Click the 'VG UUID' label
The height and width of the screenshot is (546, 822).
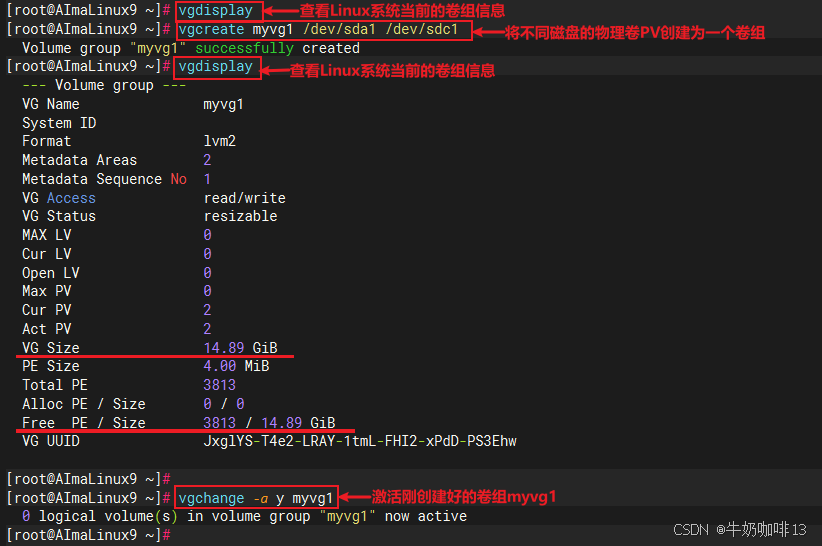coord(51,441)
